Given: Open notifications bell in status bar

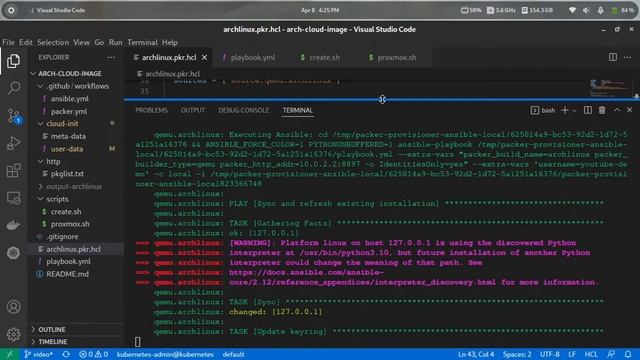Looking at the screenshot, I should click(628, 354).
